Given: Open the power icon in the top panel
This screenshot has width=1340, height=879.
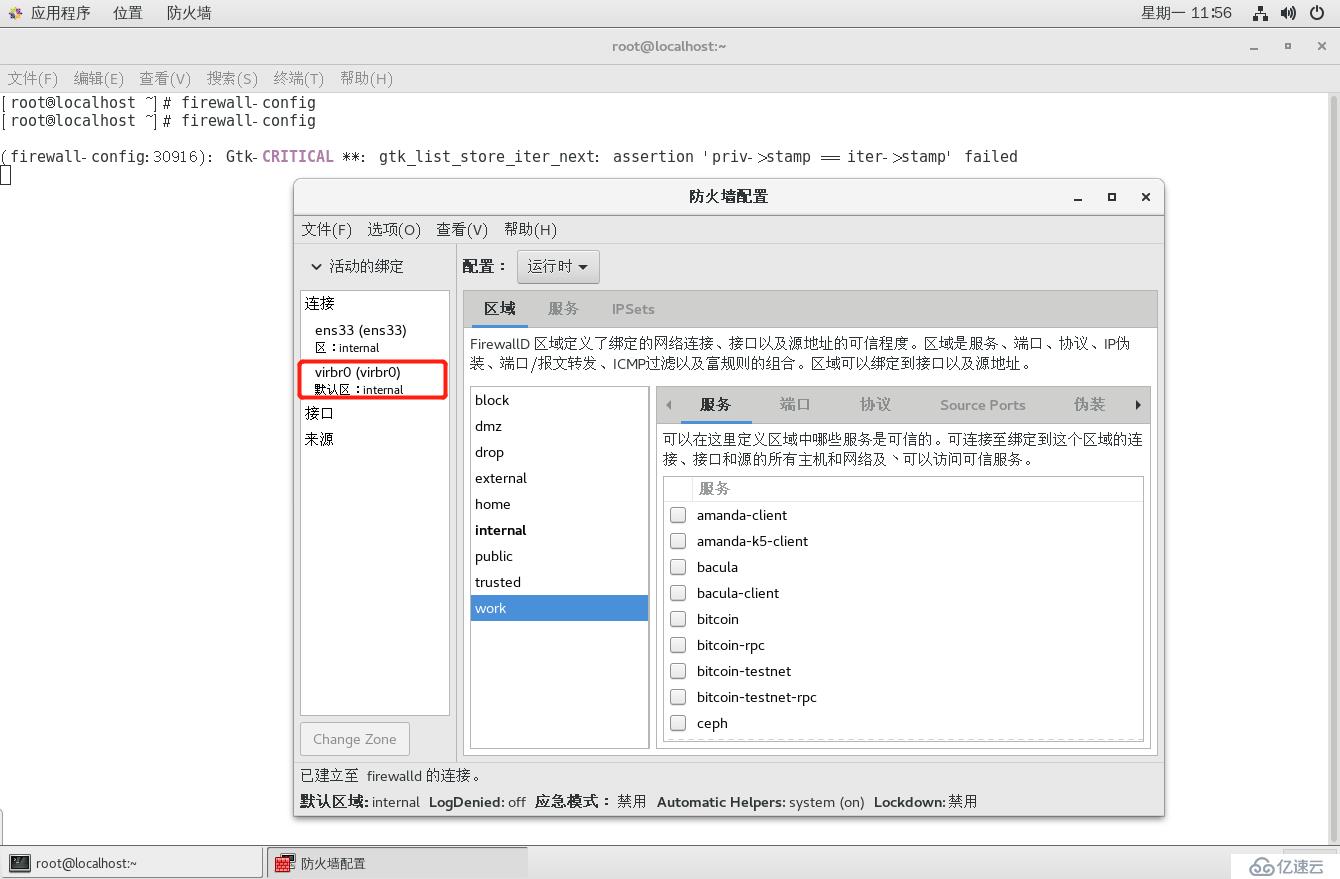Looking at the screenshot, I should (x=1316, y=13).
